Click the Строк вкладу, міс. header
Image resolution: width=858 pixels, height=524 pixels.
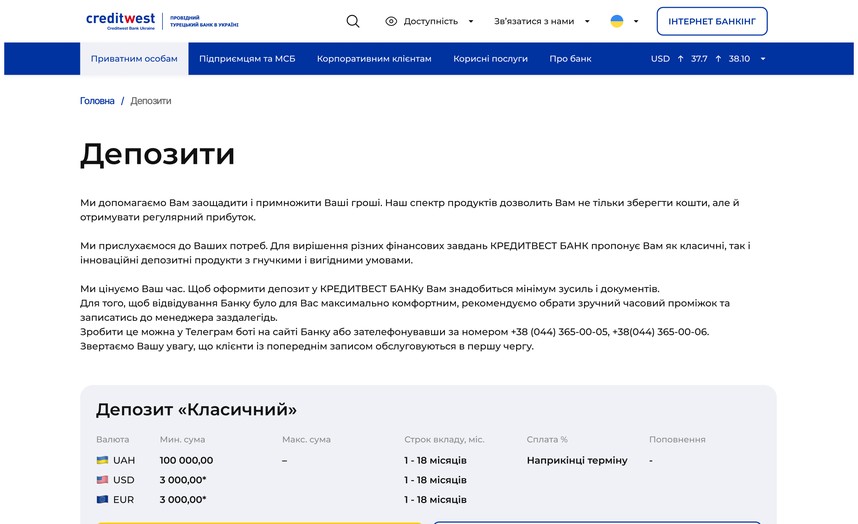(x=444, y=439)
